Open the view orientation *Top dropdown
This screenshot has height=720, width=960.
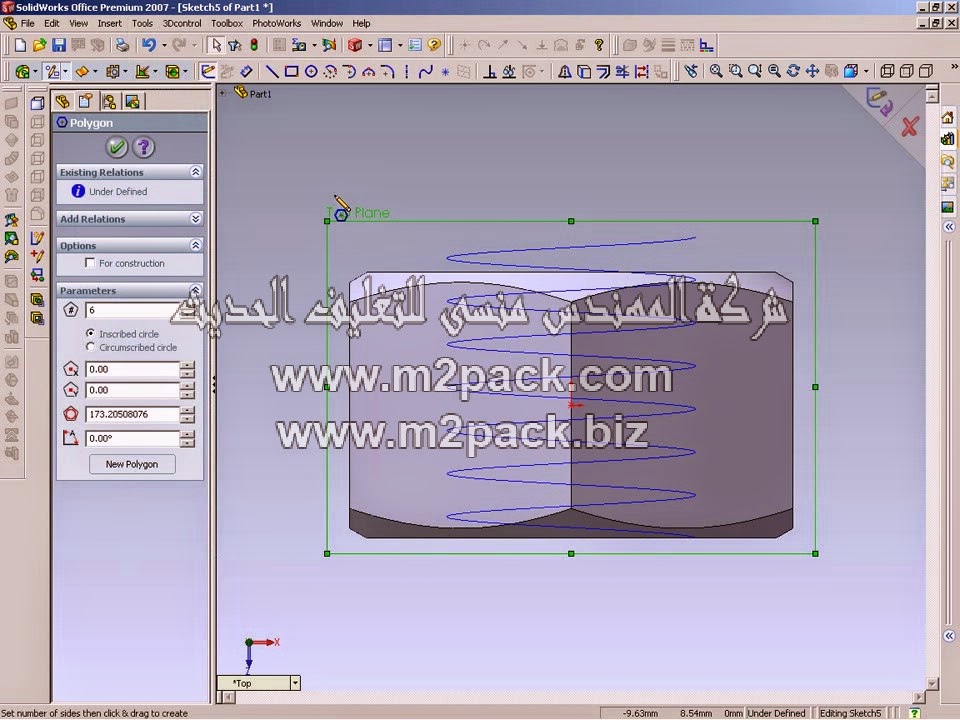tap(295, 683)
